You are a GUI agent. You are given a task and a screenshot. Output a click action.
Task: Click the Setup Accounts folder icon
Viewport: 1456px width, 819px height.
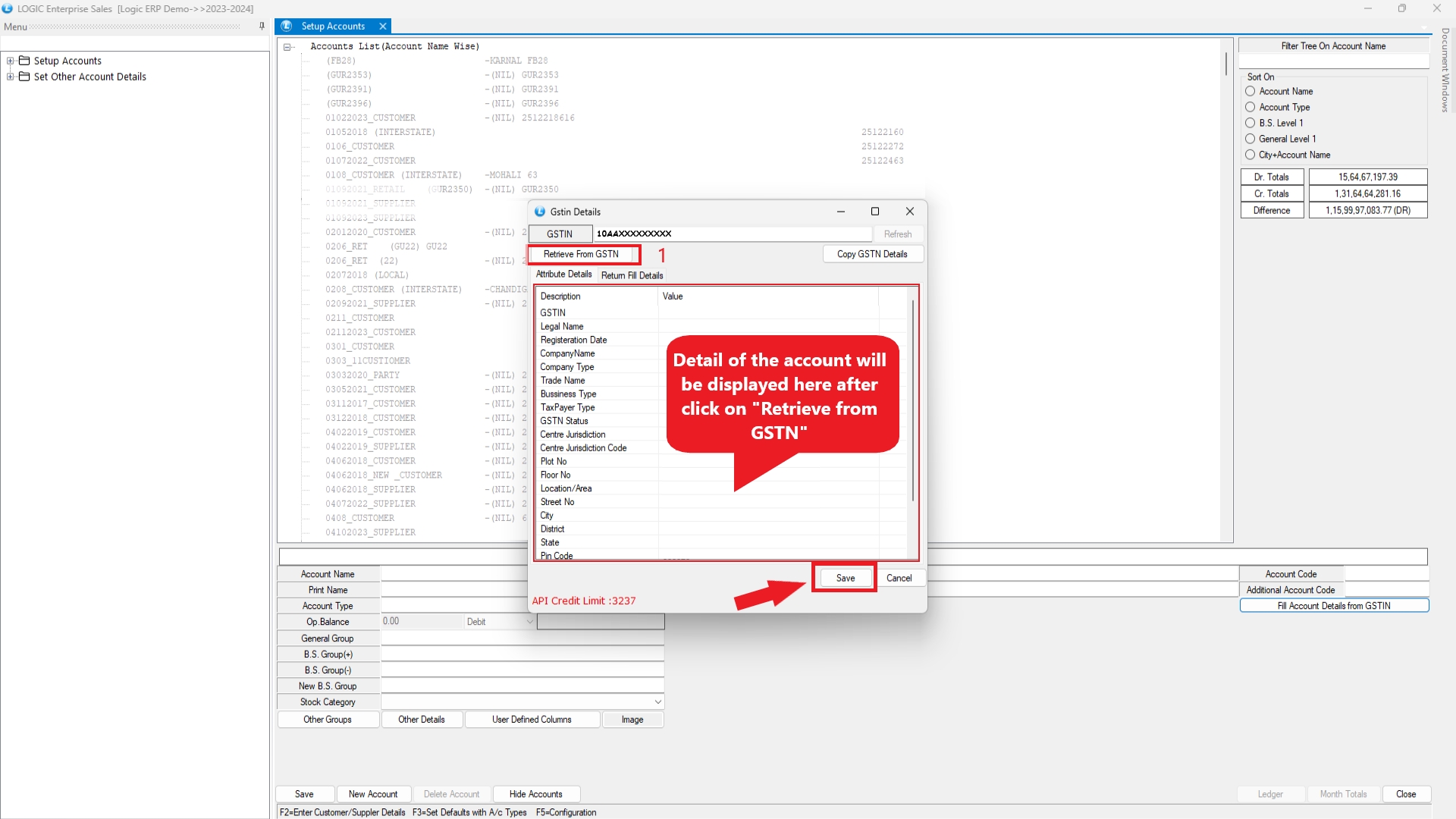pyautogui.click(x=24, y=61)
